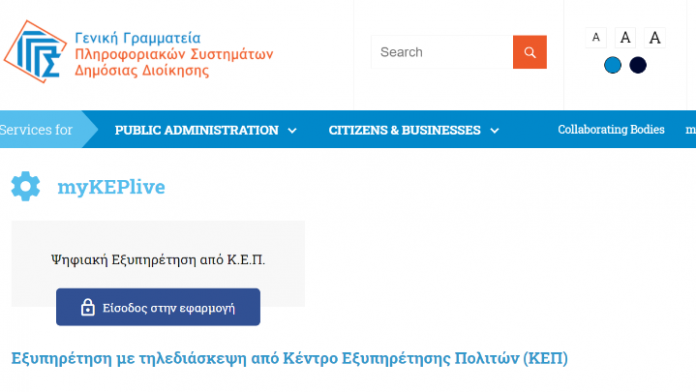Click the Γενική Γραμματεία Πληροφοριακών Συστημάτων site title
Screen dimensions: 696x392
174,54
